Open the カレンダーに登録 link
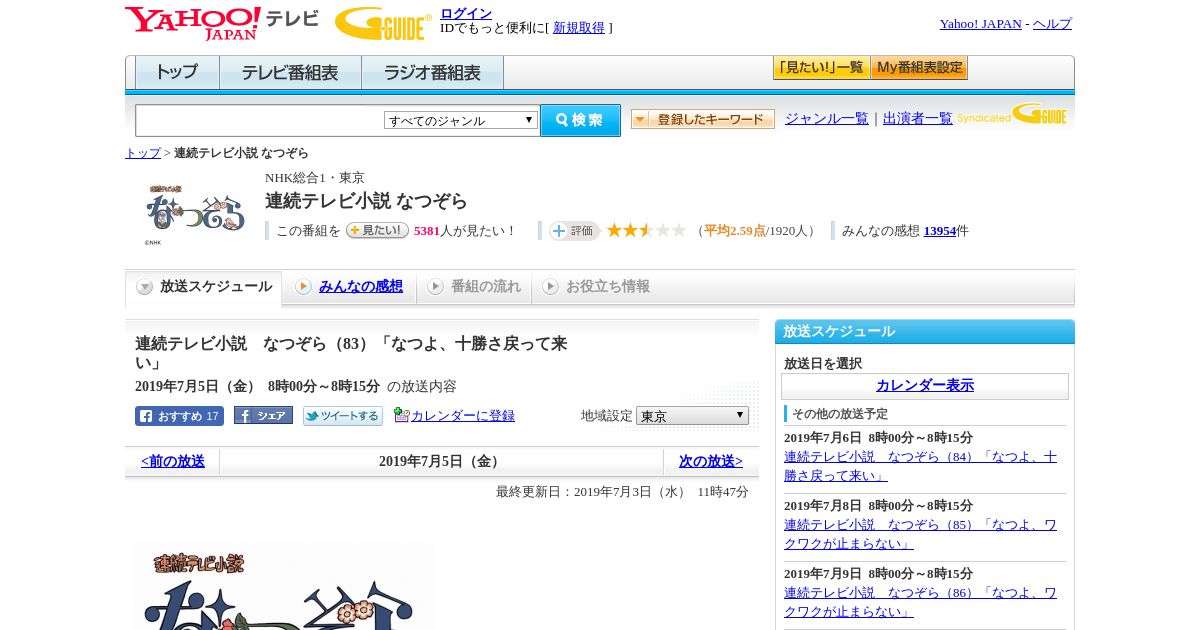Screen dimensions: 1200x630 pos(463,416)
